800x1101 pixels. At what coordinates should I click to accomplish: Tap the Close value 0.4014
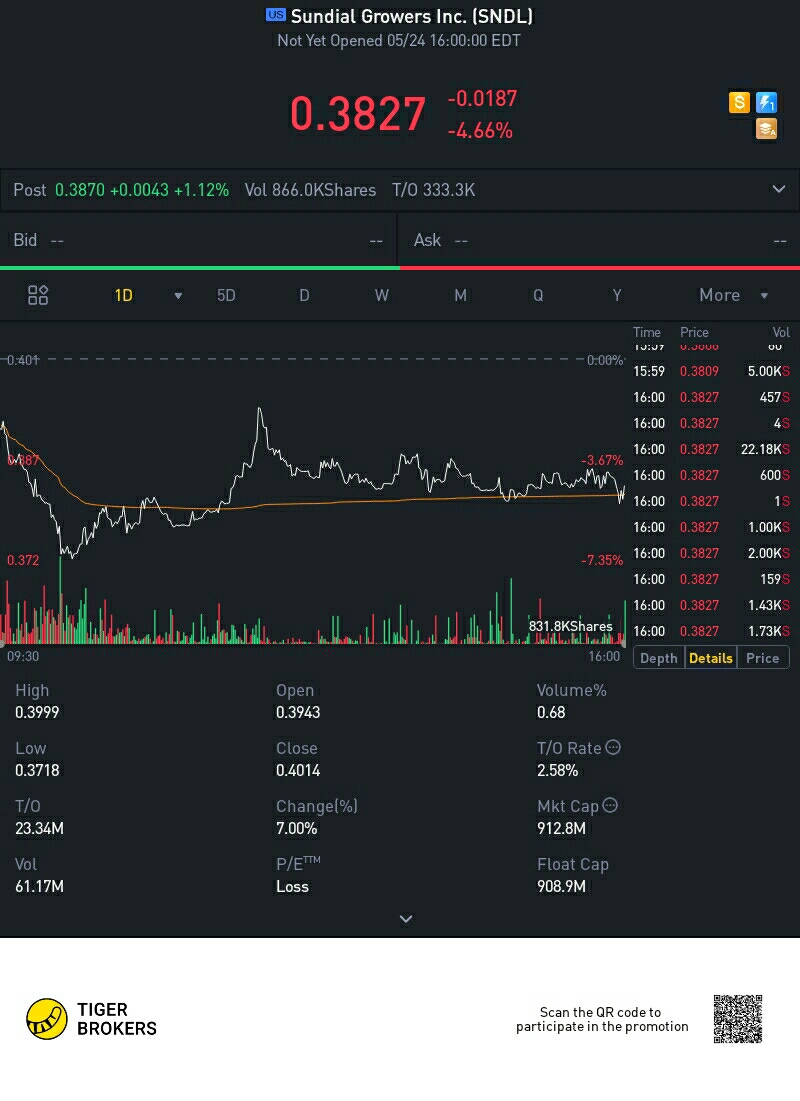point(298,770)
